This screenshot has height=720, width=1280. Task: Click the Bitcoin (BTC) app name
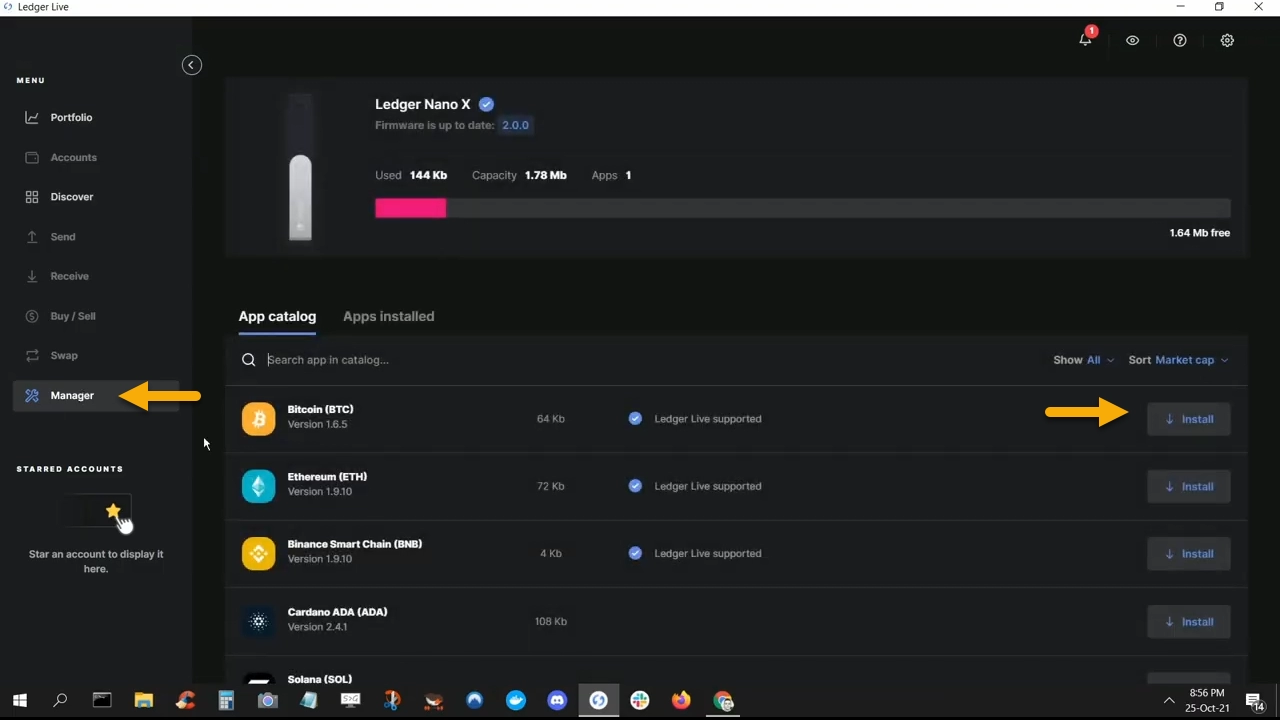[x=320, y=409]
